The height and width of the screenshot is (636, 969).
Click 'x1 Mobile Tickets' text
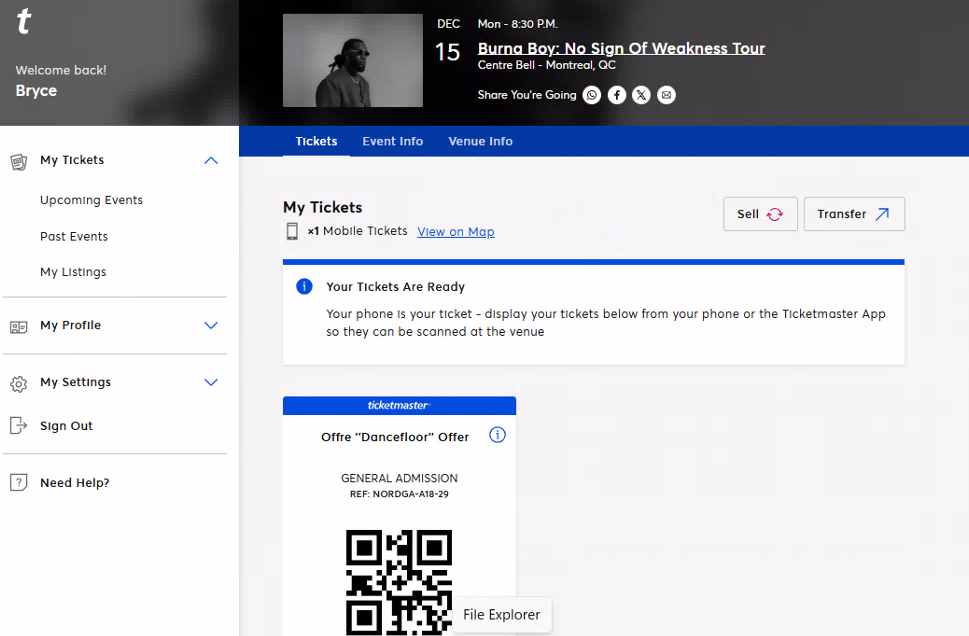pos(357,231)
